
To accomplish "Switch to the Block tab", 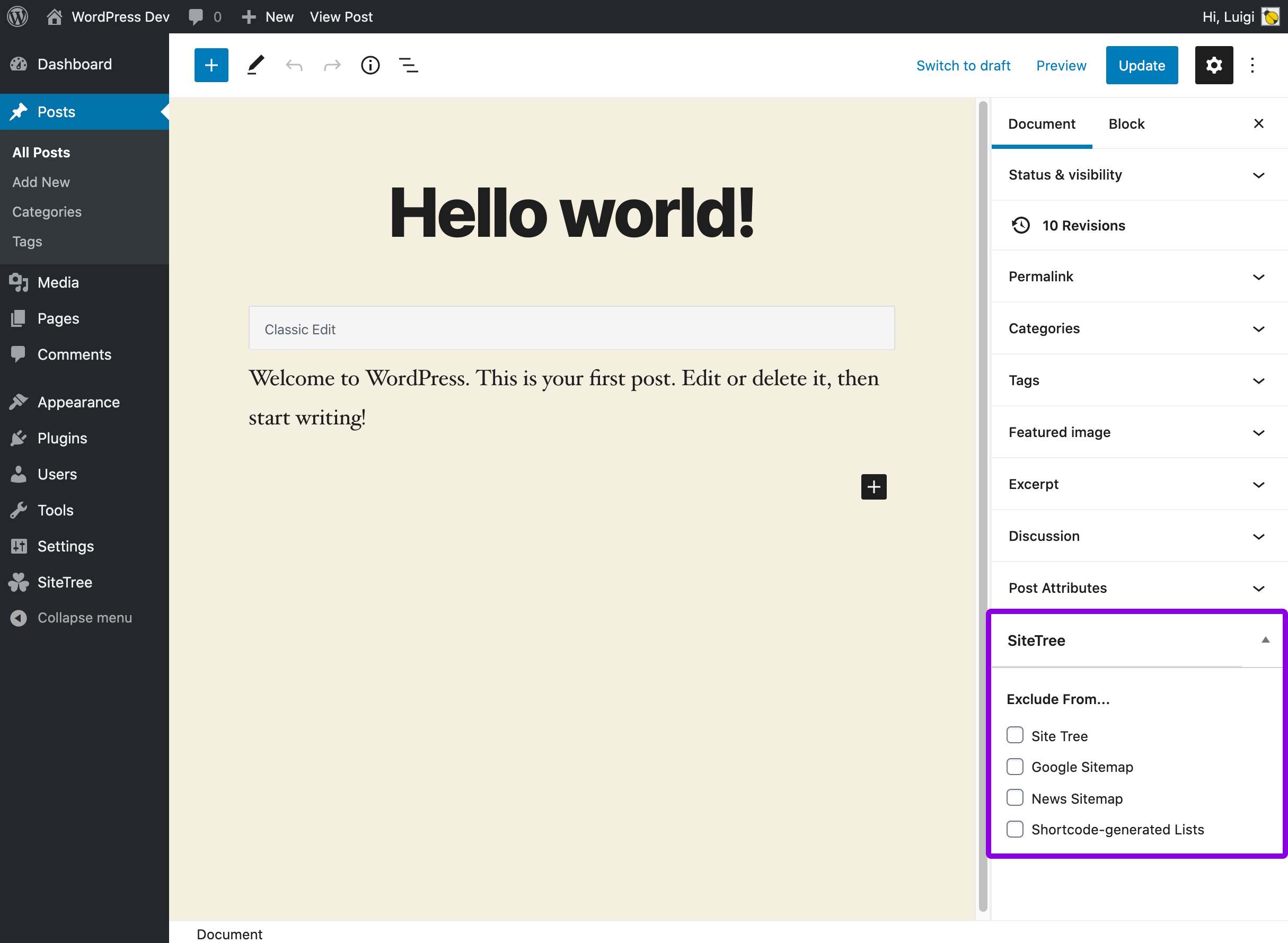I will coord(1126,124).
